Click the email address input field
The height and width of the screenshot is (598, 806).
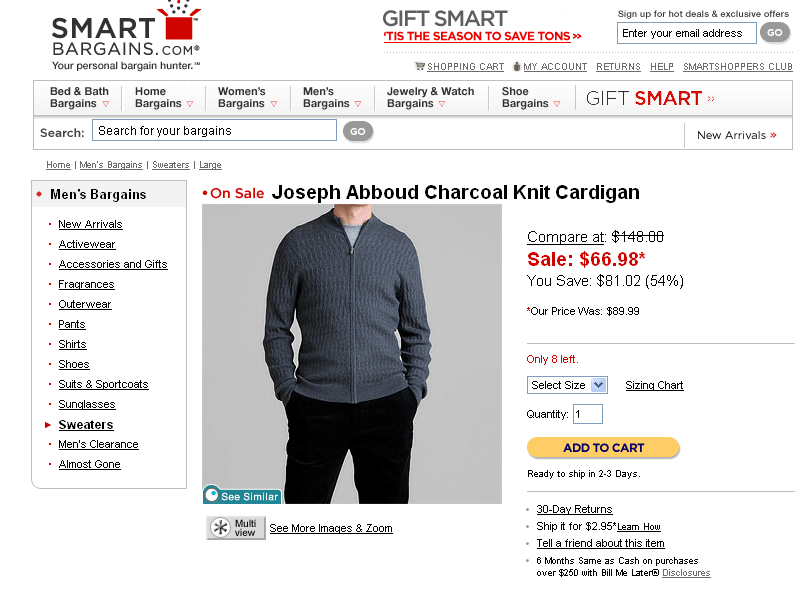(686, 33)
